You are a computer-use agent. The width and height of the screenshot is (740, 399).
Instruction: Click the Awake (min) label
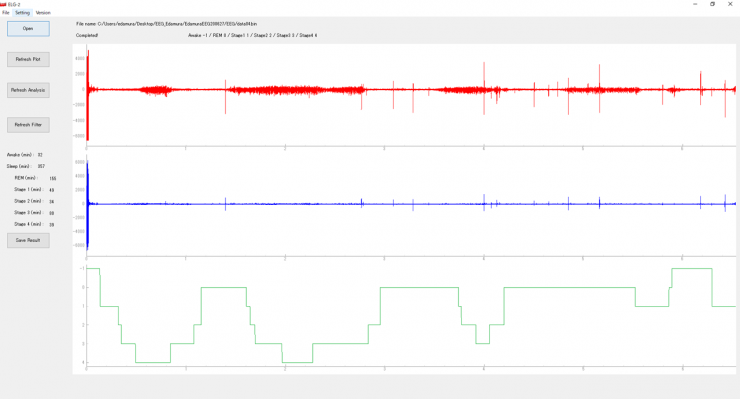click(19, 155)
